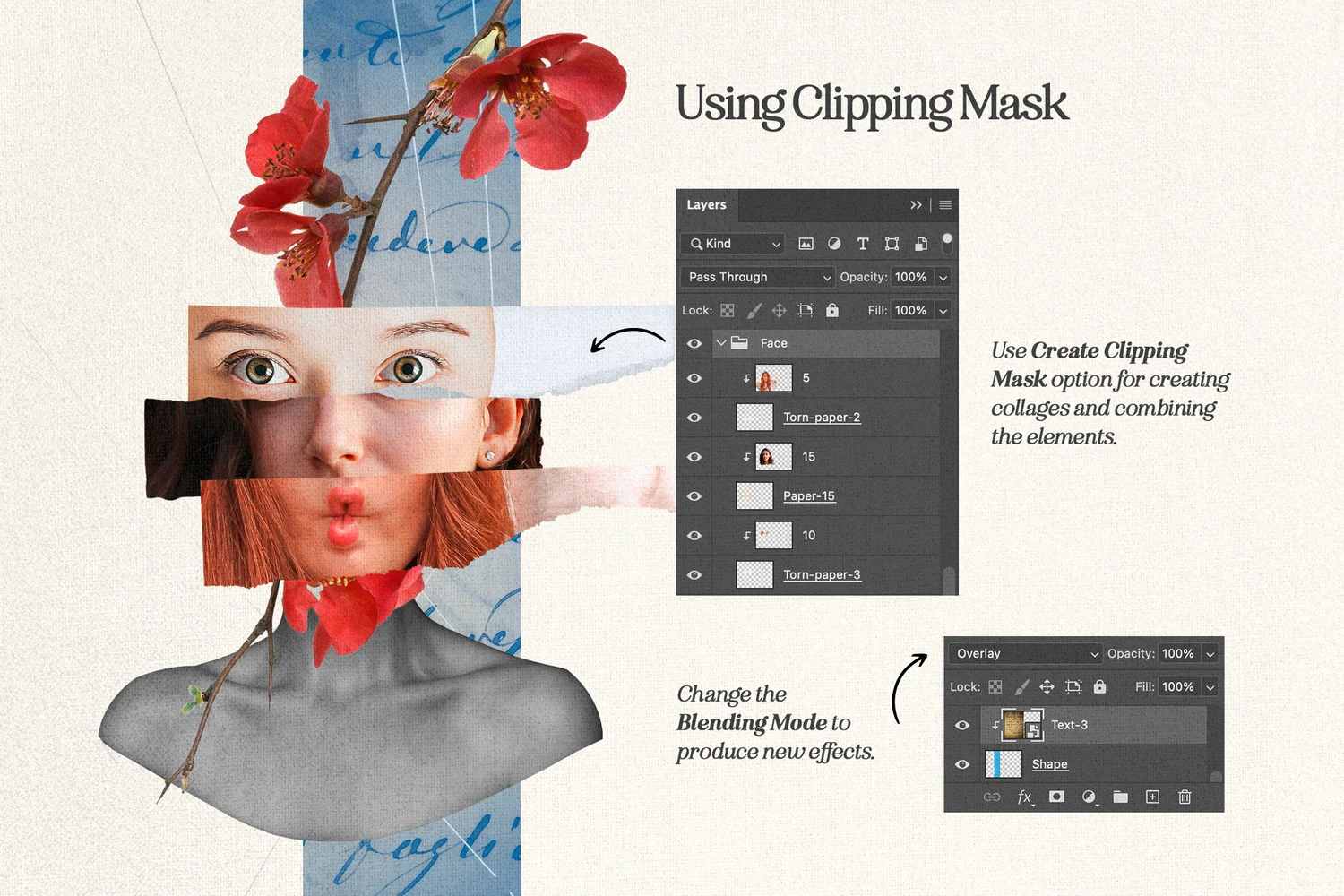This screenshot has width=1344, height=896.
Task: Click link layers icon
Action: (x=992, y=797)
